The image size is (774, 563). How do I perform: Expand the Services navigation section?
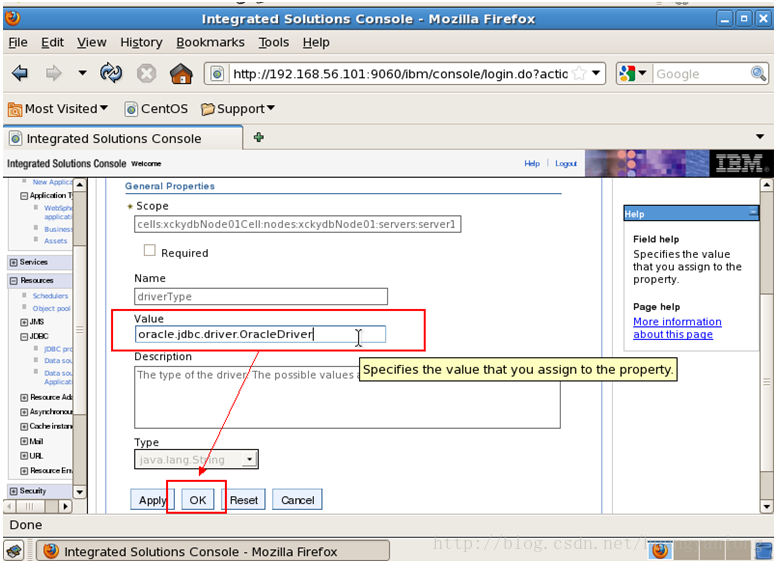pos(13,263)
